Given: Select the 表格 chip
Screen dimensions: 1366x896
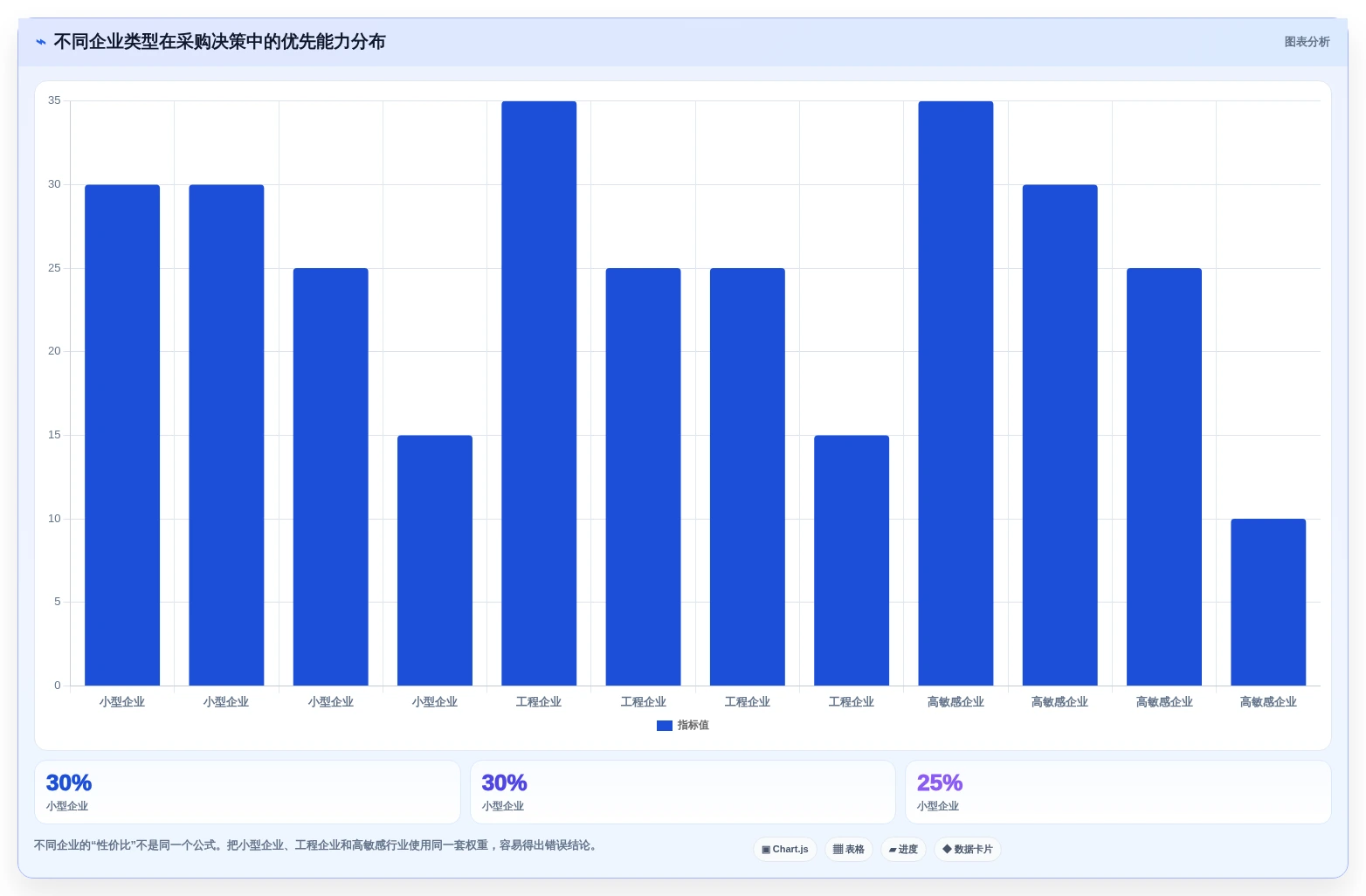Looking at the screenshot, I should (849, 850).
